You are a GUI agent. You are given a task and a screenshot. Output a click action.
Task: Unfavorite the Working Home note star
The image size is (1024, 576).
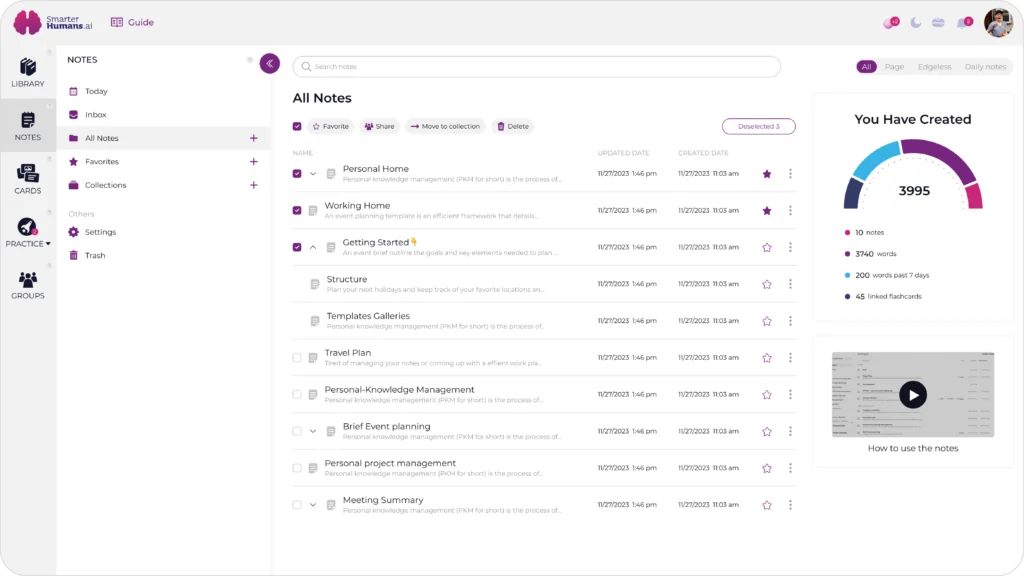coord(767,210)
